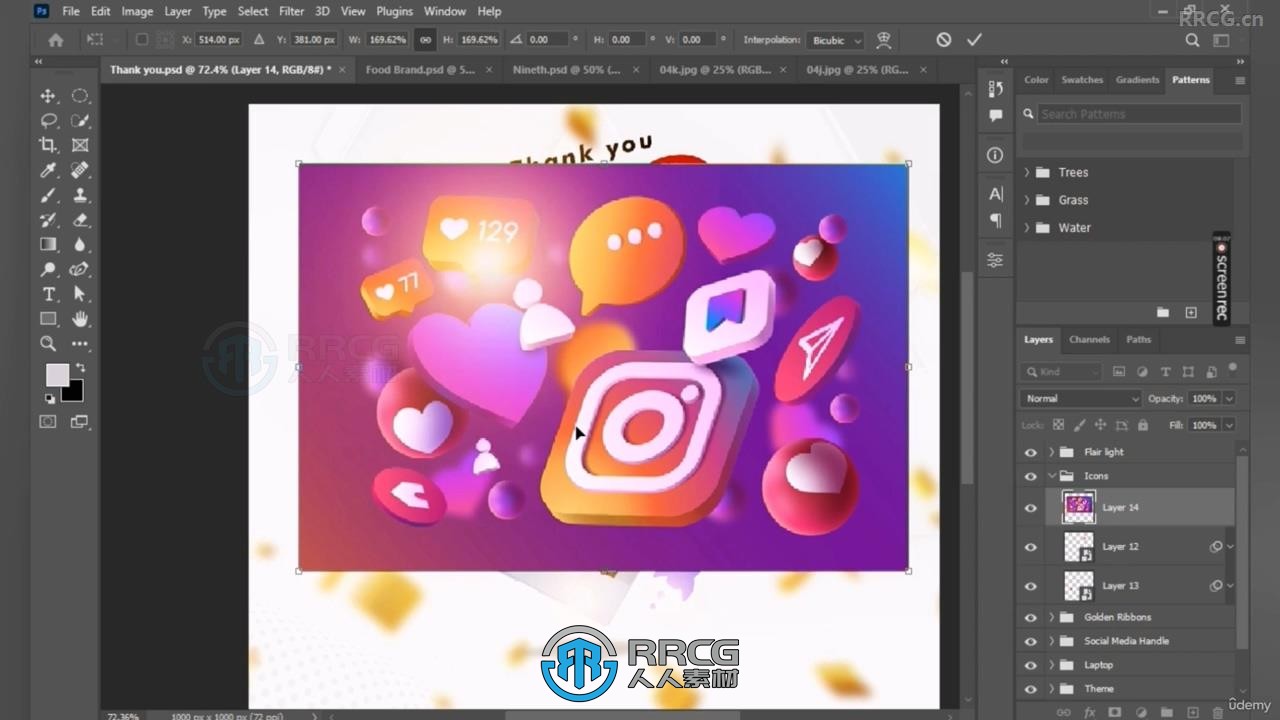Select the Dodge tool
The height and width of the screenshot is (720, 1280).
(48, 269)
